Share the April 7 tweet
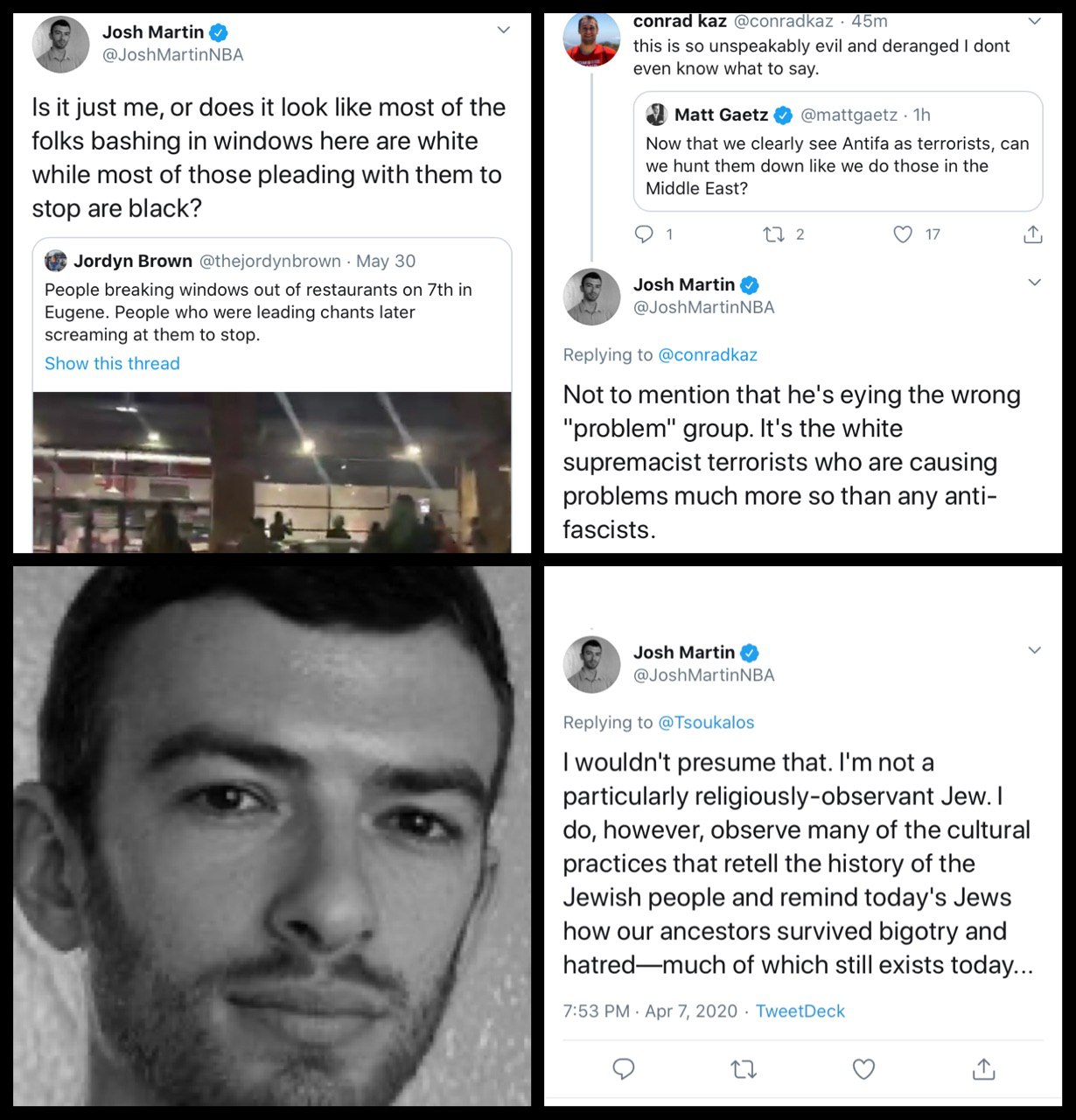Image resolution: width=1076 pixels, height=1120 pixels. pos(984,1068)
